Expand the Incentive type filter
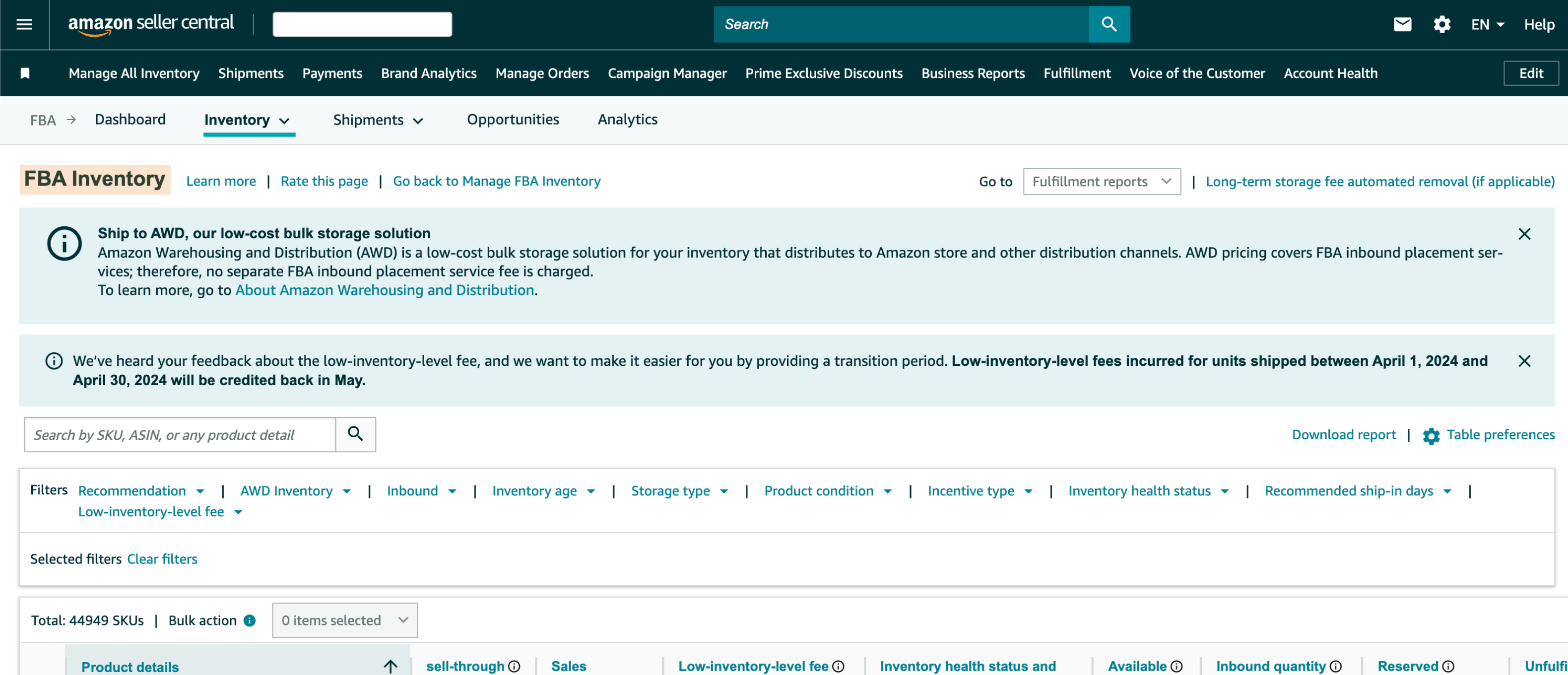The image size is (1568, 675). tap(980, 490)
